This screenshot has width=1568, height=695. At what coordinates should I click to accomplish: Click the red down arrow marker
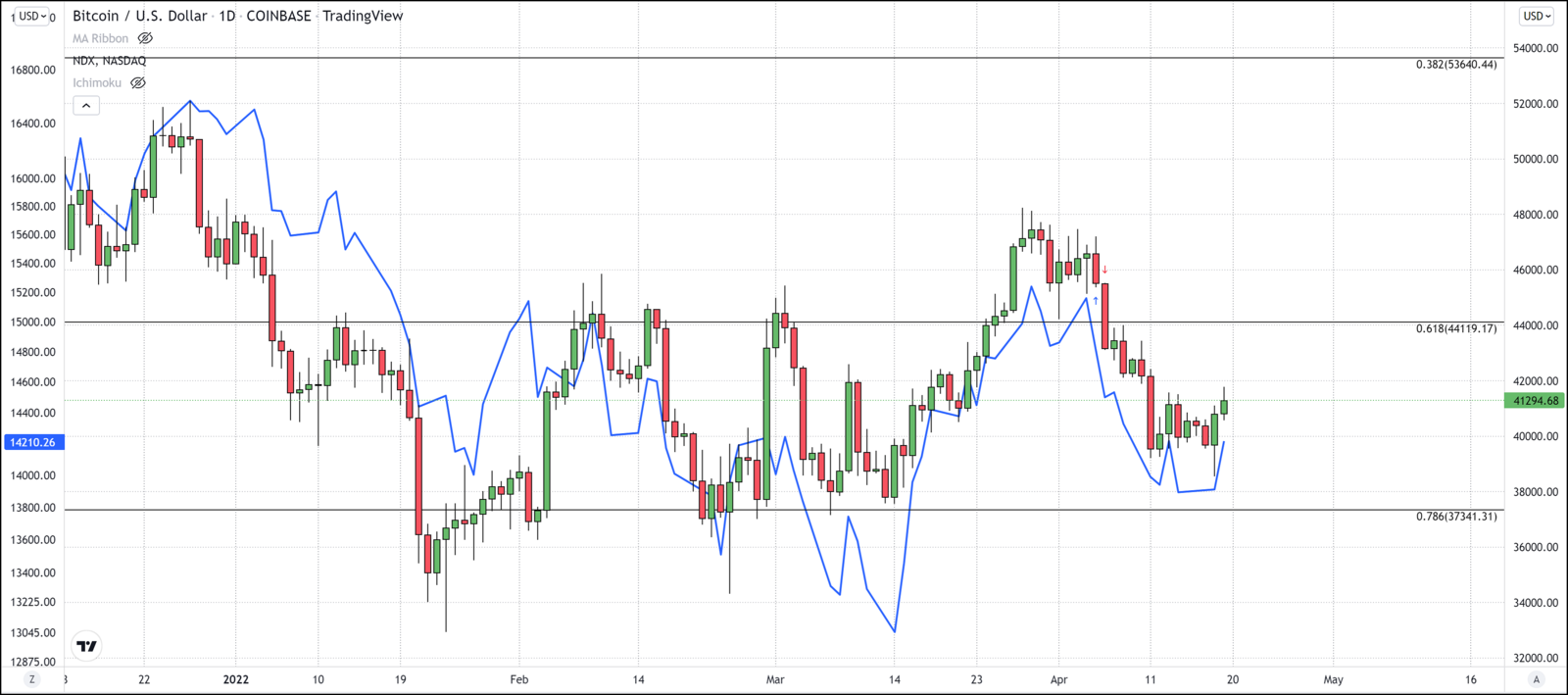tap(1105, 270)
